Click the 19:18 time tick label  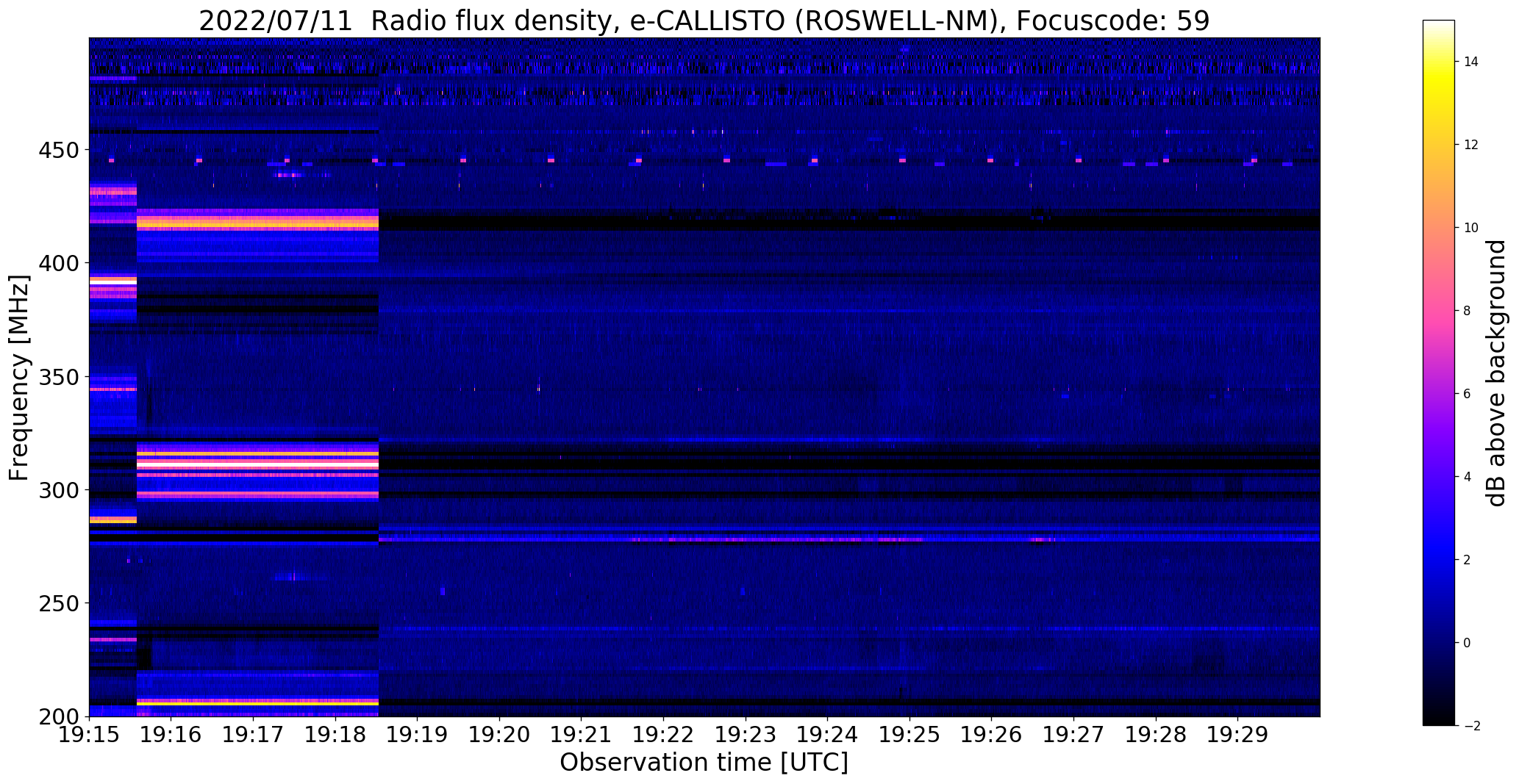pyautogui.click(x=335, y=735)
